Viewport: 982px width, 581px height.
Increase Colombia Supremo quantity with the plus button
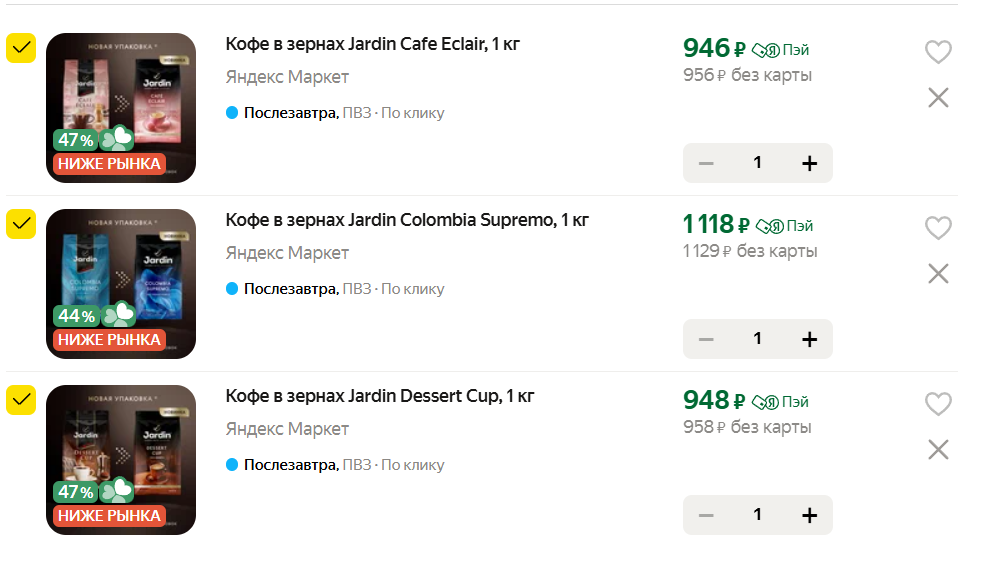[809, 339]
